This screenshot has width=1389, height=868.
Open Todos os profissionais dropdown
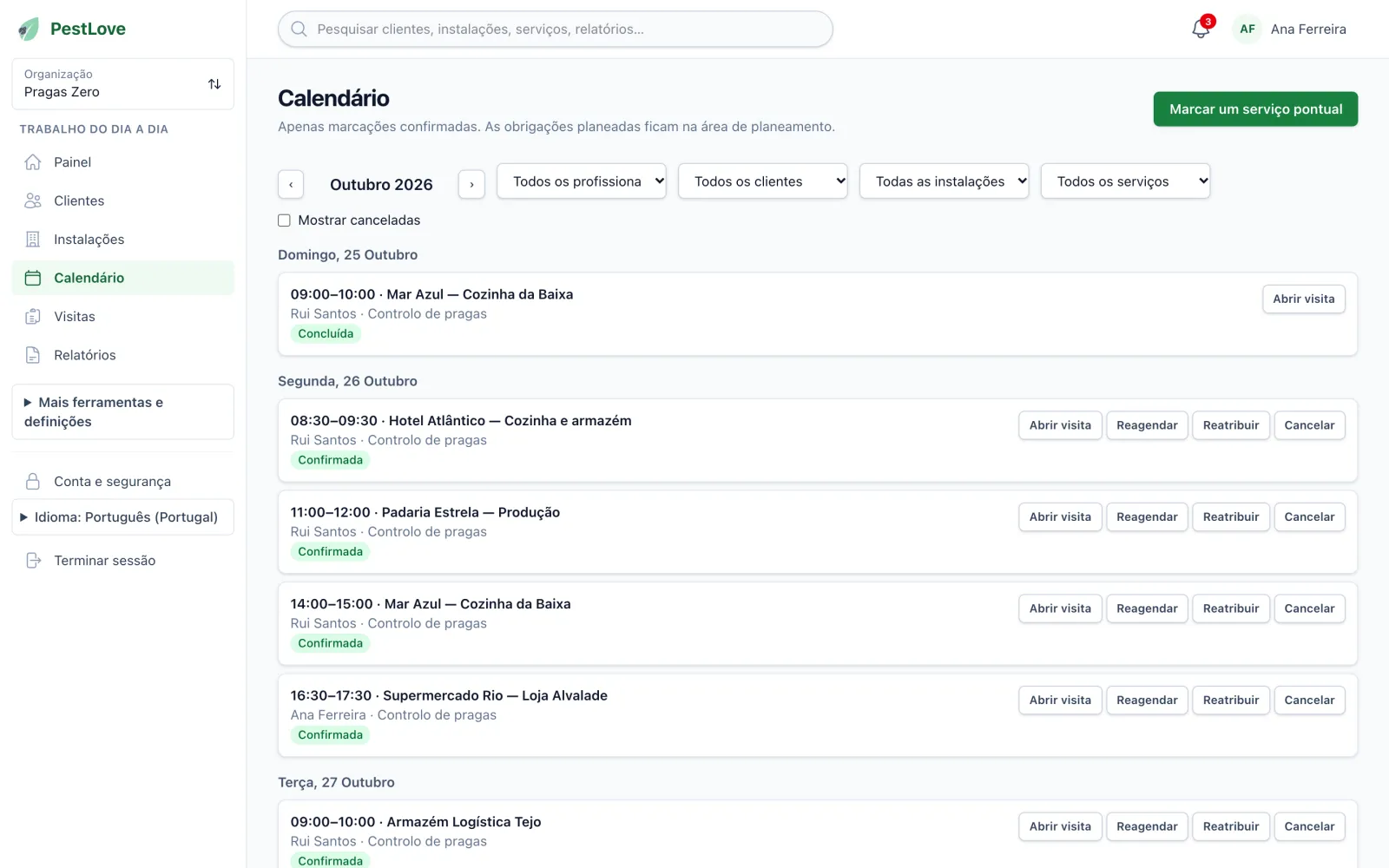tap(582, 181)
